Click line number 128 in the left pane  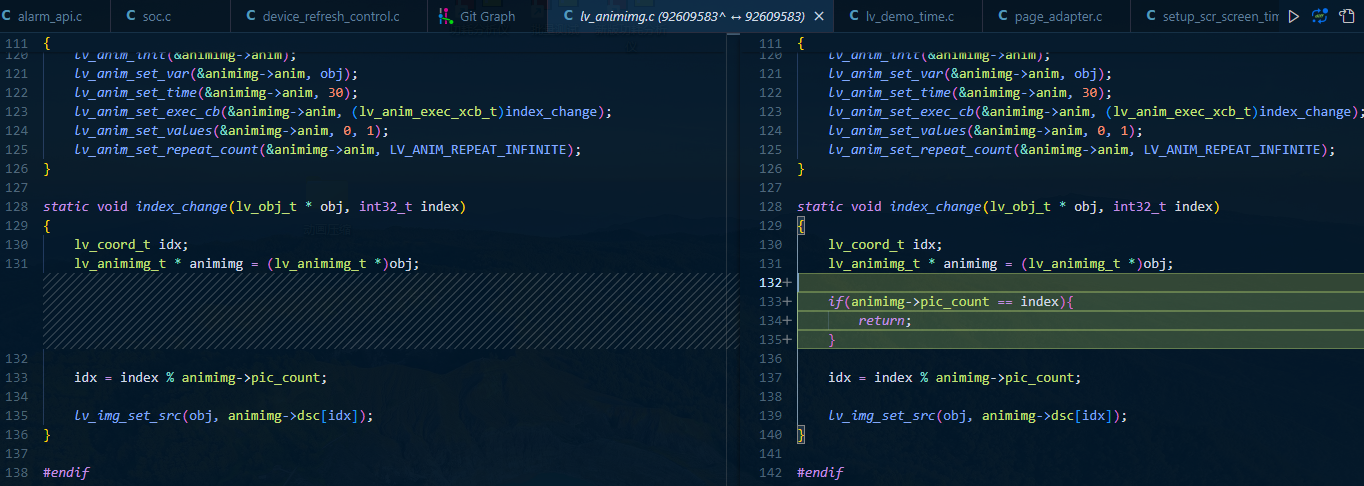tap(18, 206)
